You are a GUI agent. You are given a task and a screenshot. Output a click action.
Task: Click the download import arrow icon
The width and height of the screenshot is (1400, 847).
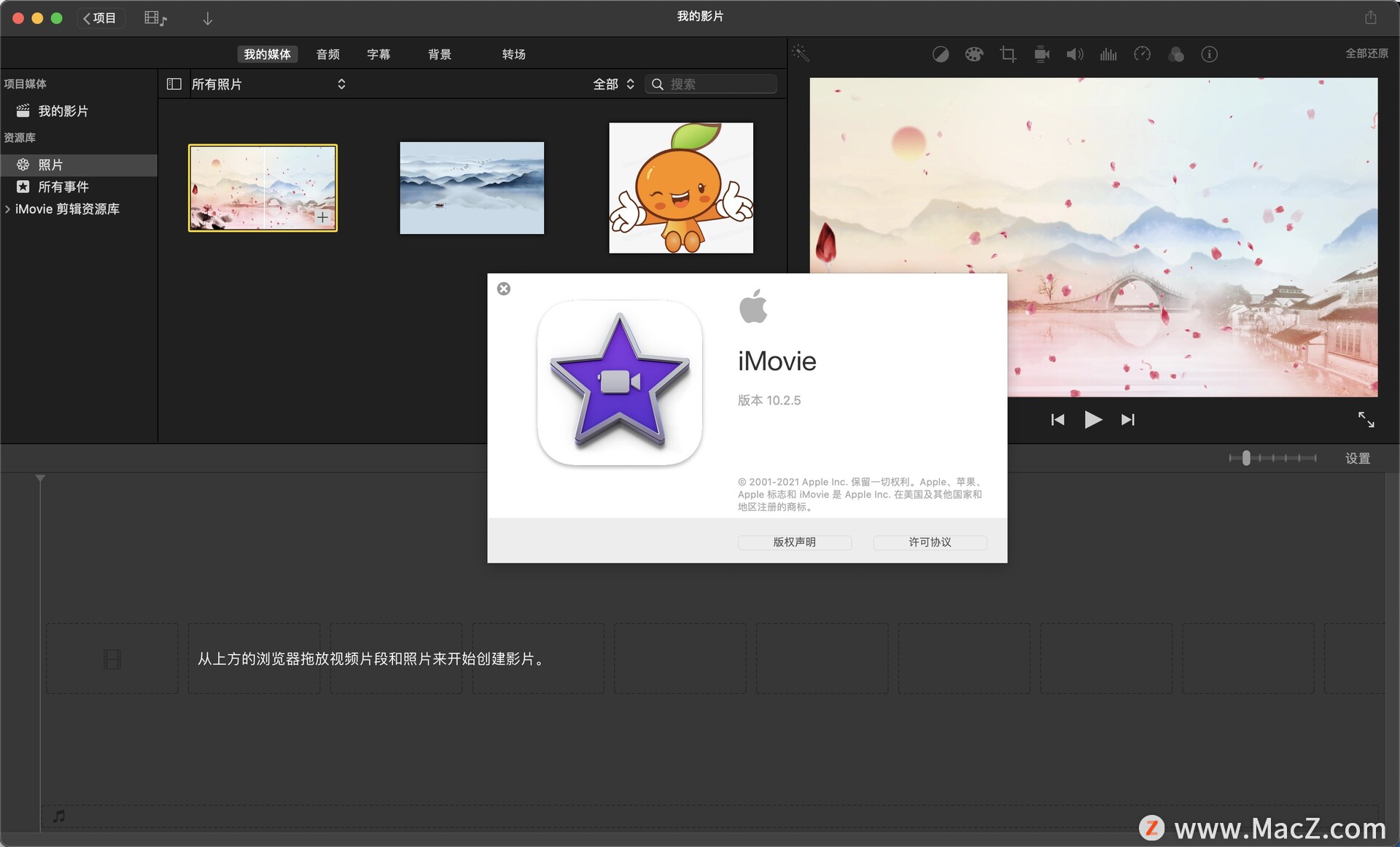coord(208,18)
